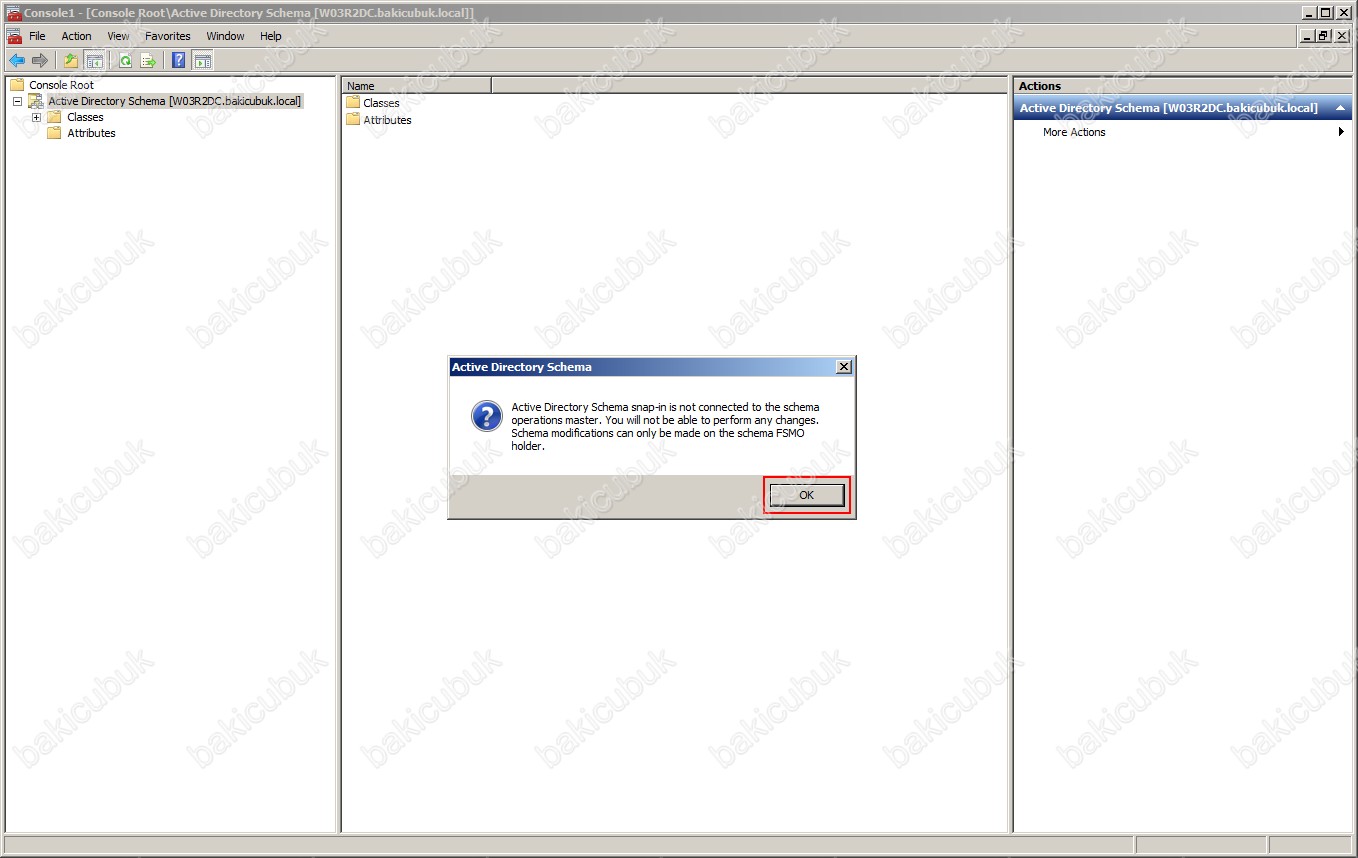Open the File menu

(x=37, y=36)
